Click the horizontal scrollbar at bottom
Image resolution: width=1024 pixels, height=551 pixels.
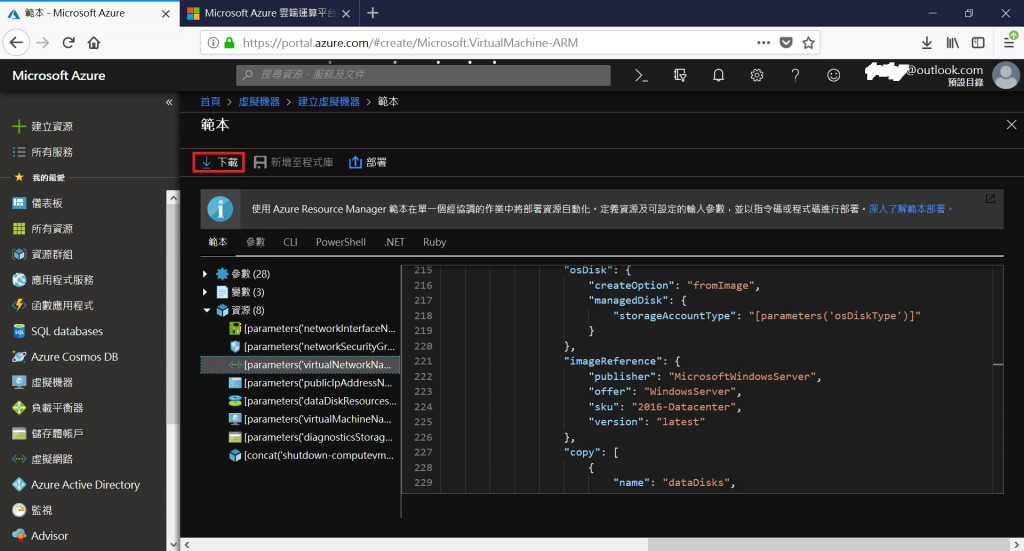pyautogui.click(x=829, y=544)
